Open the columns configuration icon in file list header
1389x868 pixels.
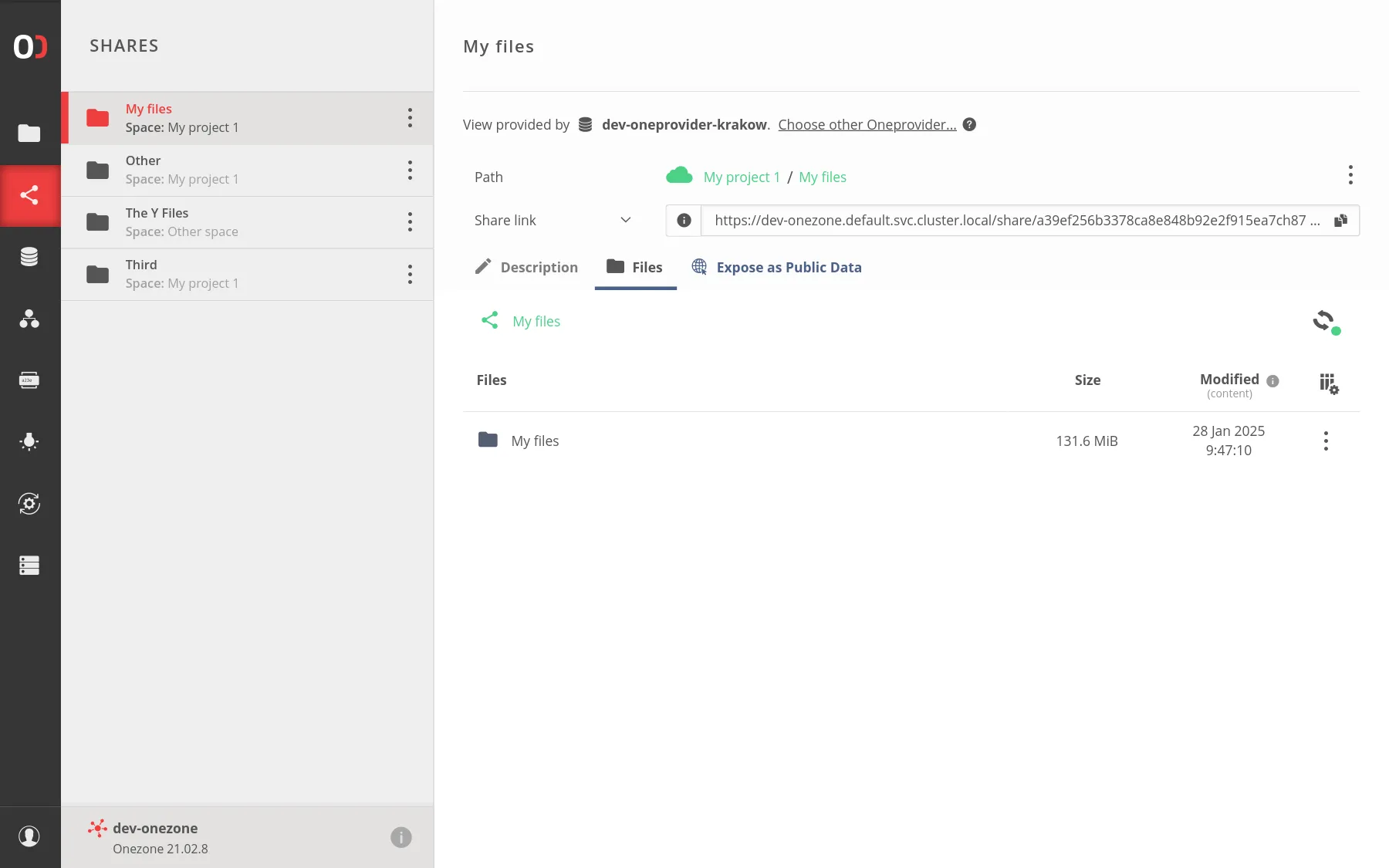(1327, 383)
